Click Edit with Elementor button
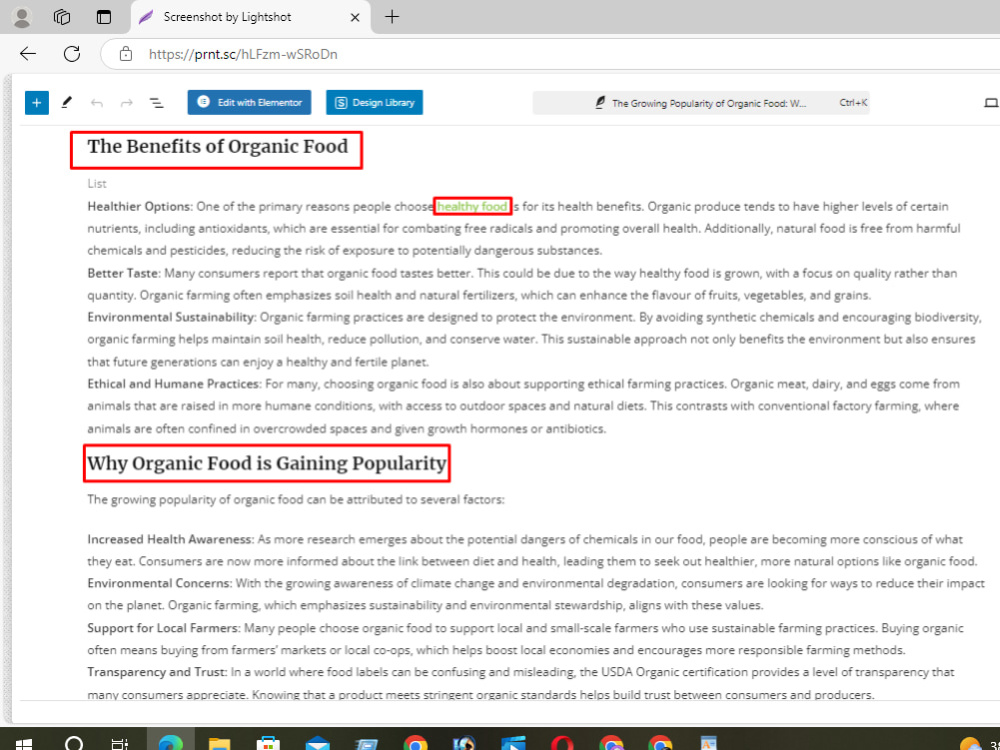This screenshot has height=750, width=1000. click(x=249, y=103)
